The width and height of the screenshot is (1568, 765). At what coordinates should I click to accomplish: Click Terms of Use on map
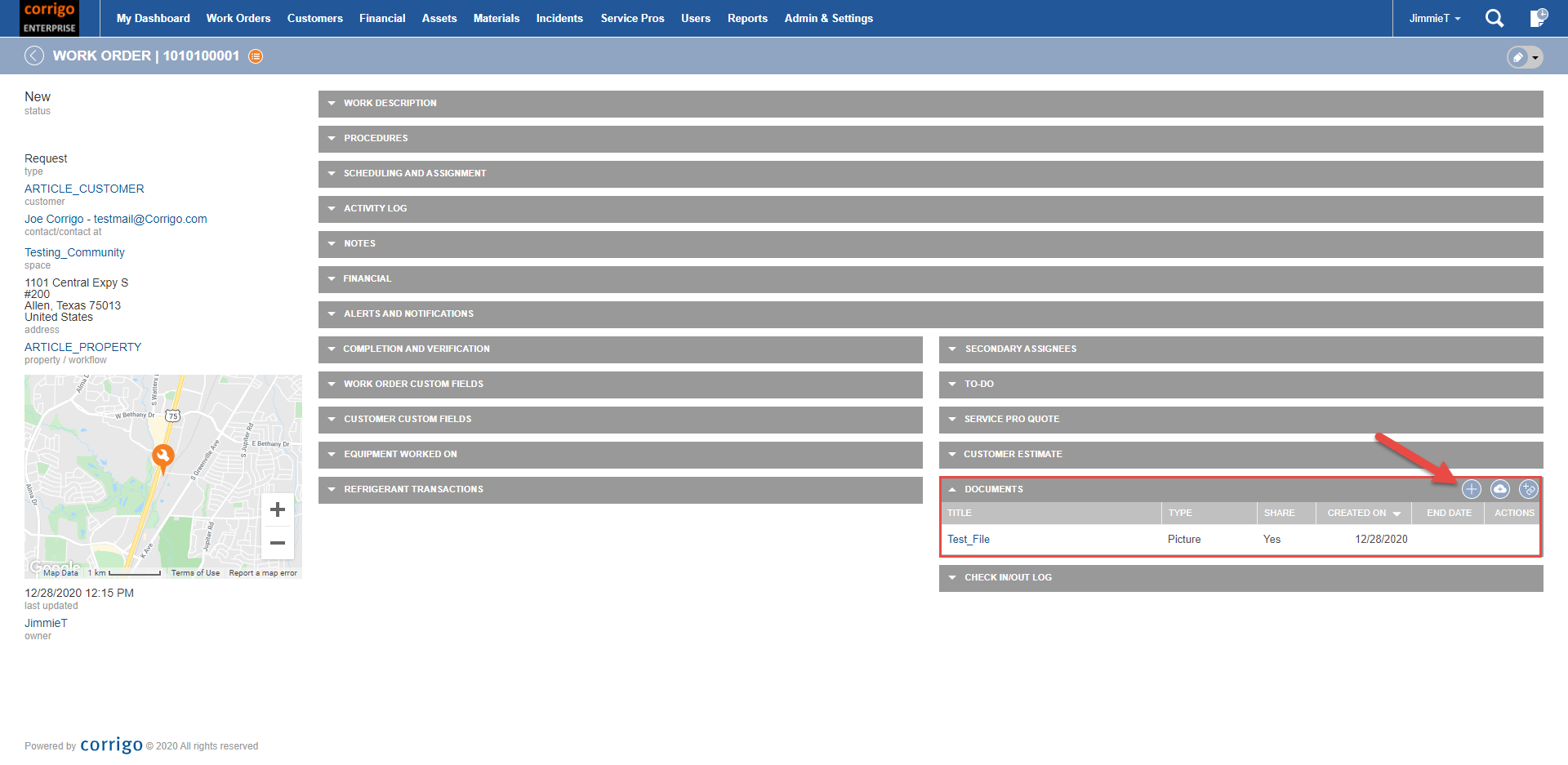point(195,573)
